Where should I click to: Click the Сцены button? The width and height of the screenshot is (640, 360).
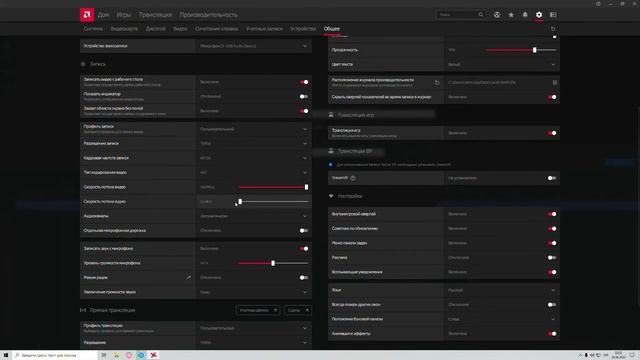[x=298, y=310]
